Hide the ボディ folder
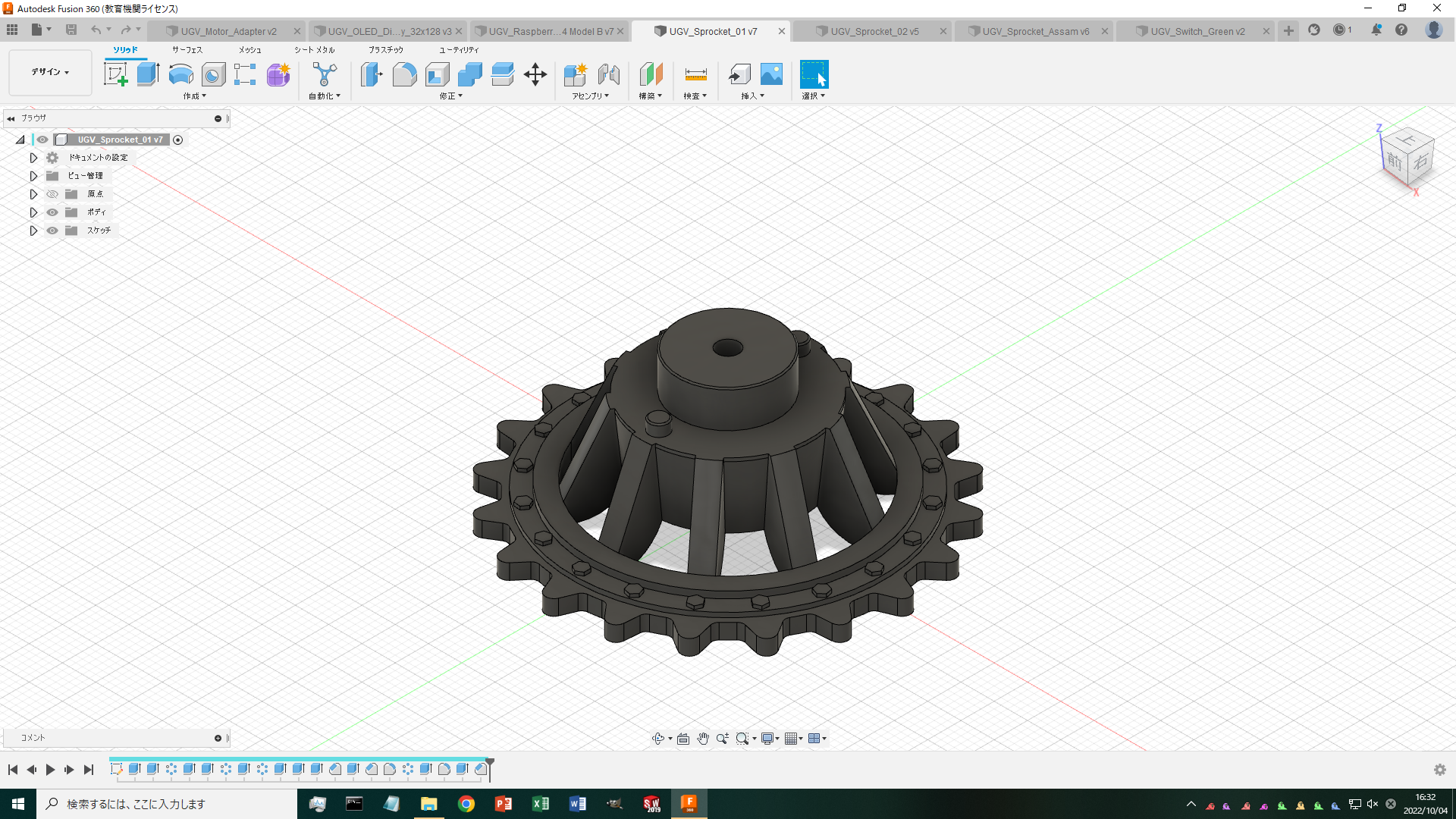 [x=52, y=212]
